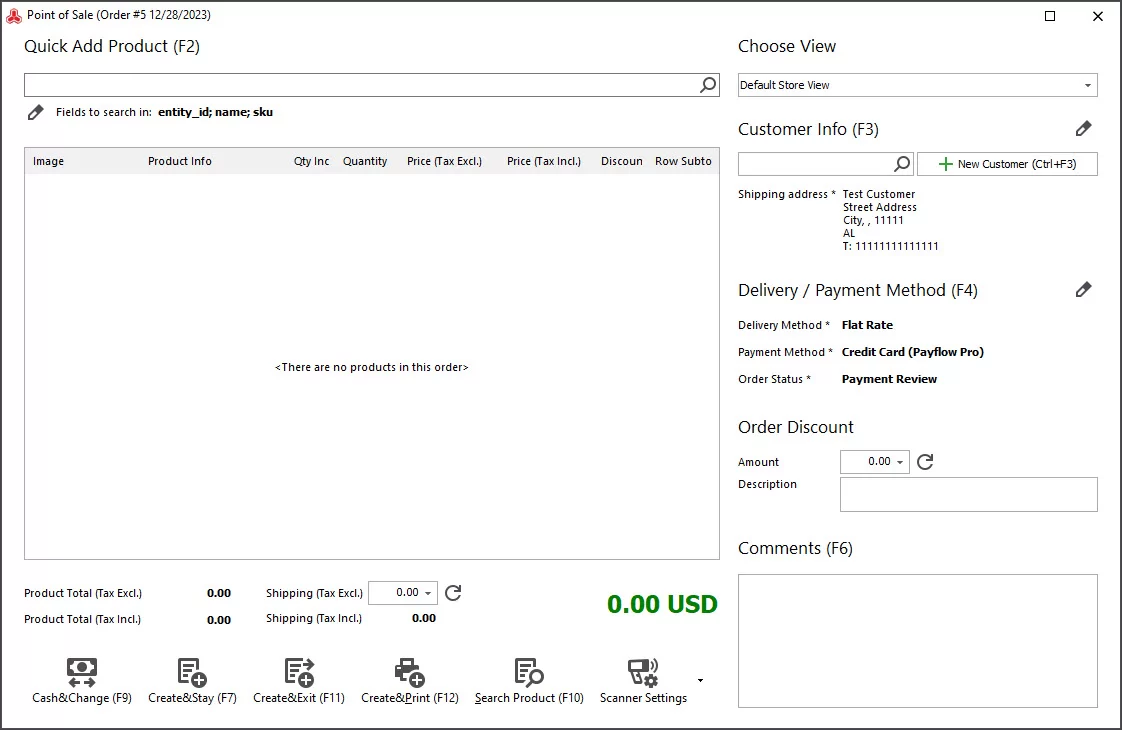
Task: Click the Qty Inc column header
Action: click(311, 161)
